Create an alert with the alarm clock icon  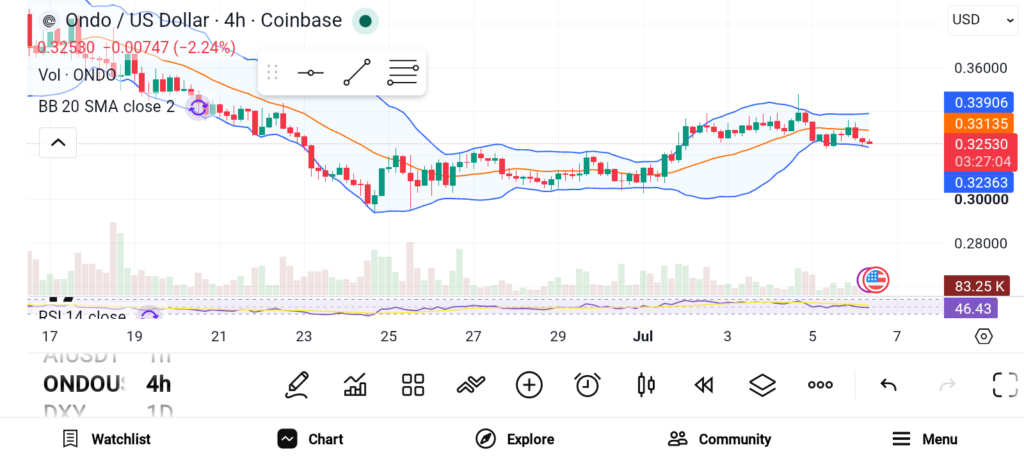click(587, 385)
